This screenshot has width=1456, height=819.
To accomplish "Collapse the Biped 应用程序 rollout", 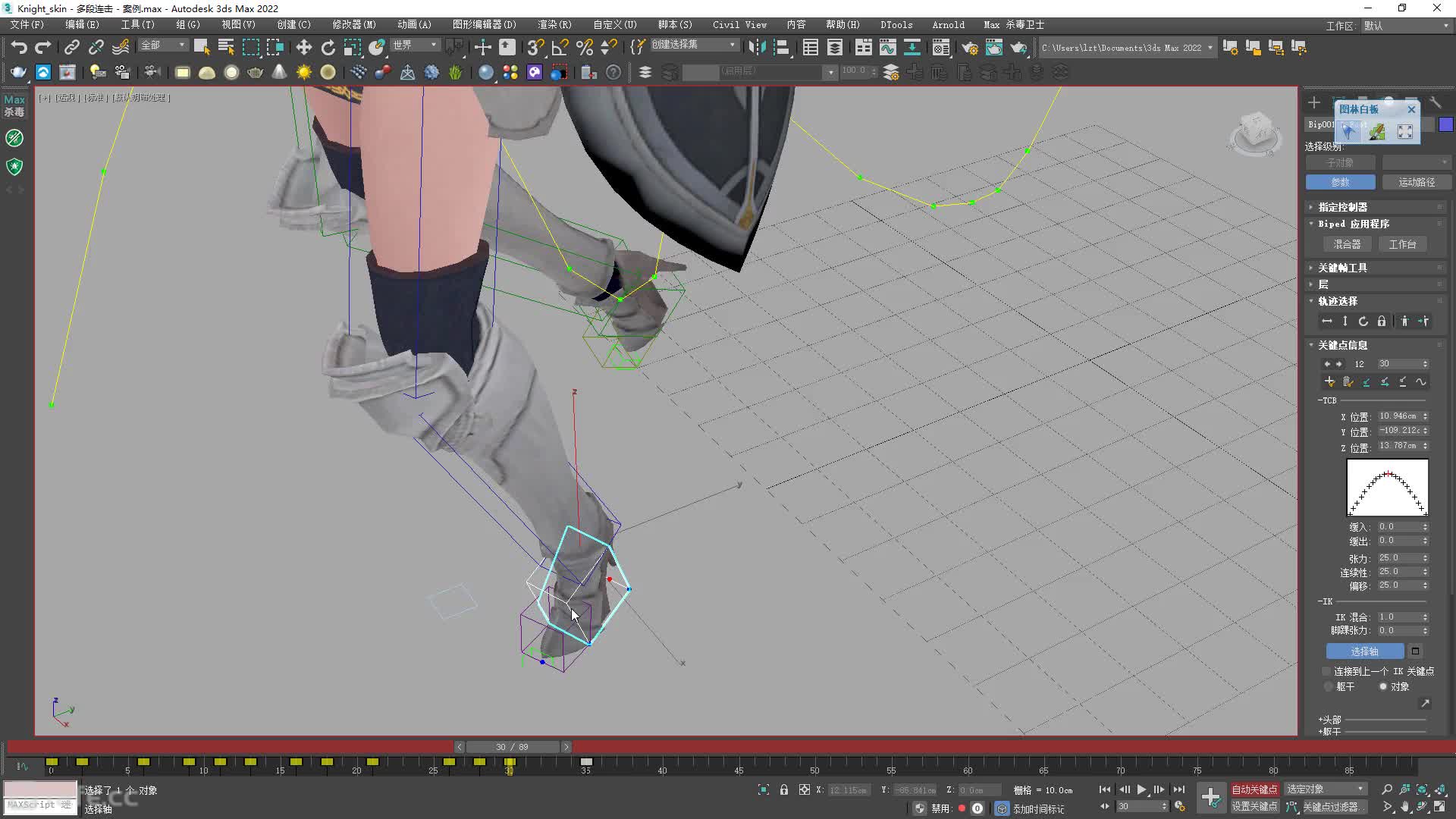I will click(x=1376, y=224).
